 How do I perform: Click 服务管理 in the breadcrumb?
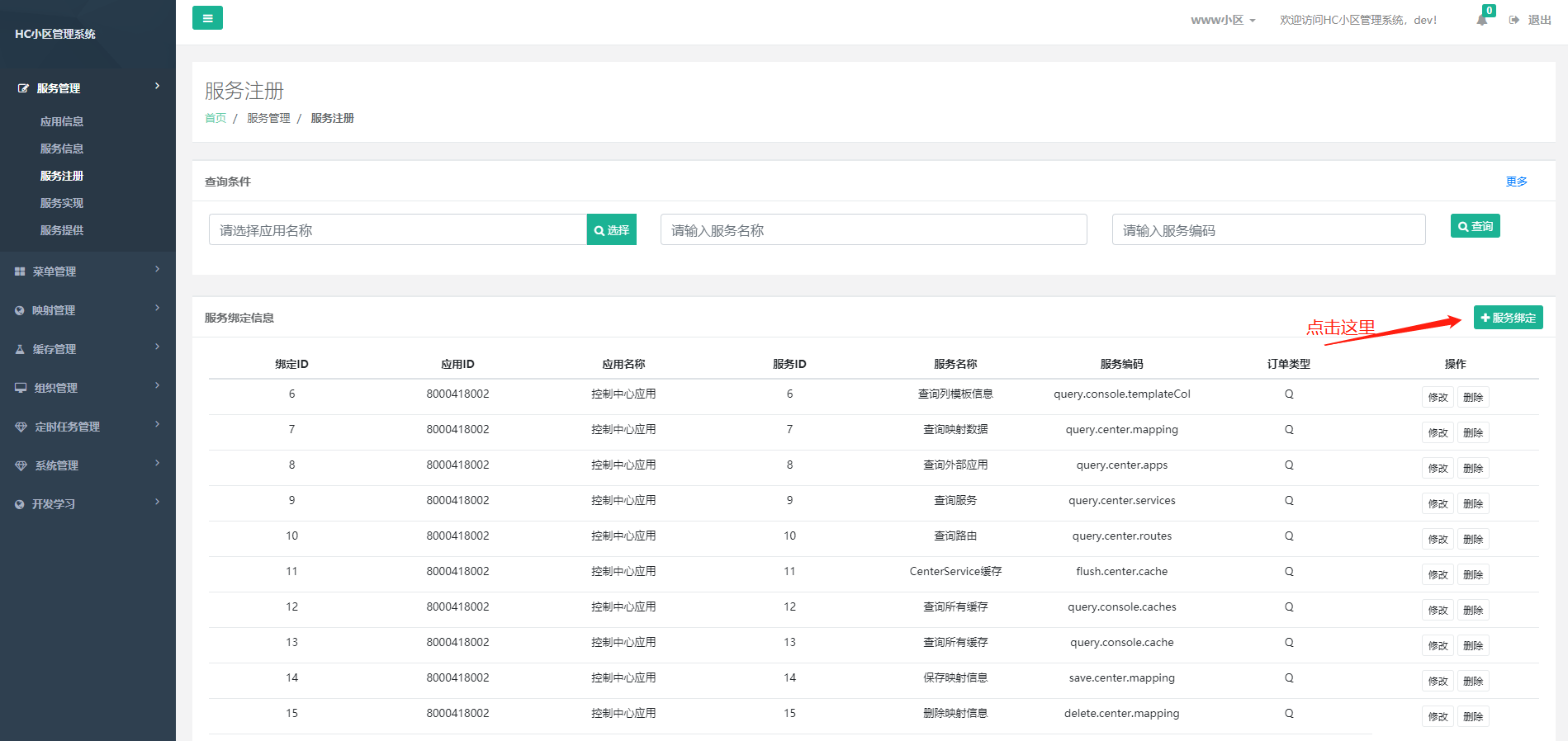(x=268, y=118)
